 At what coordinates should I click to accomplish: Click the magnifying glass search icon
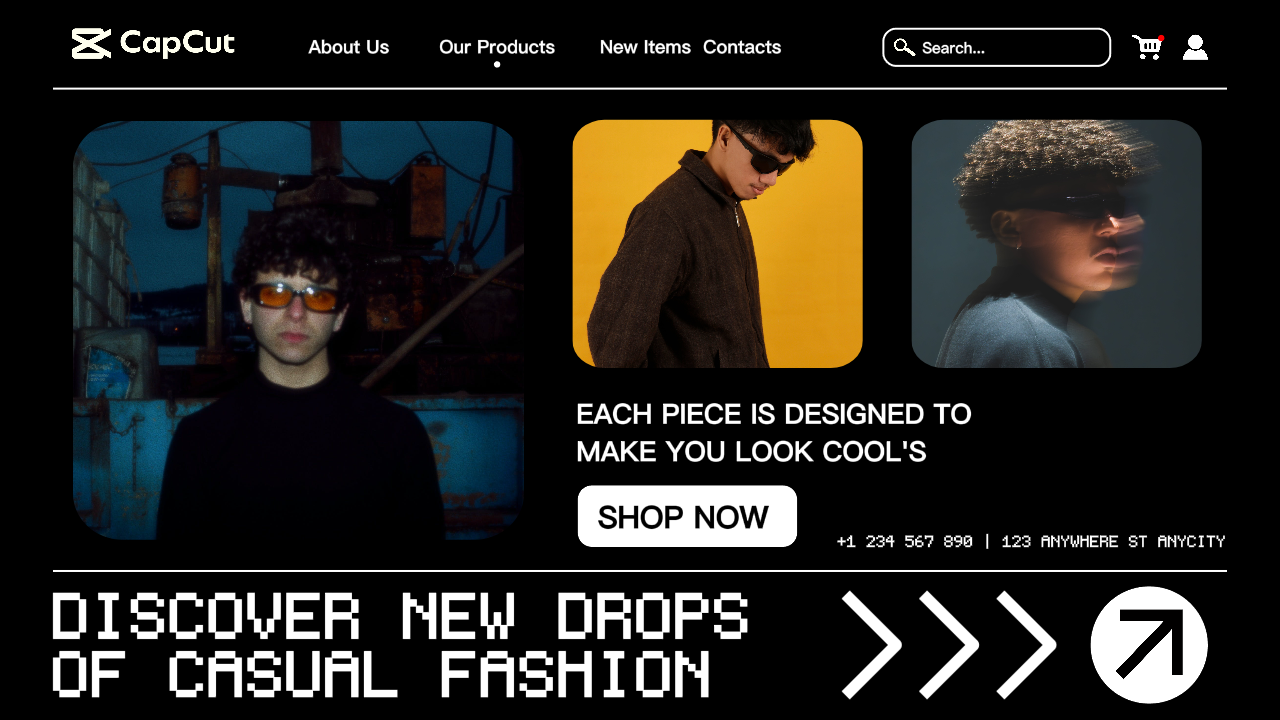904,47
